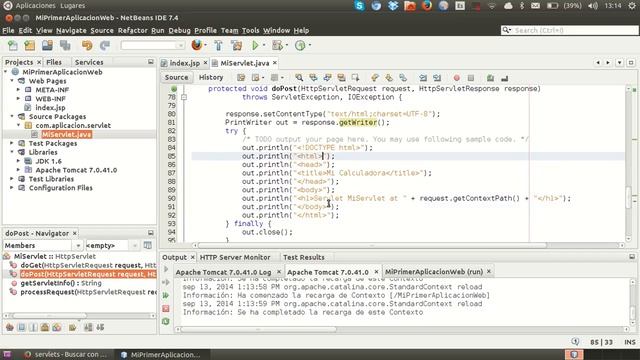Open the Navigate menu

(x=71, y=31)
